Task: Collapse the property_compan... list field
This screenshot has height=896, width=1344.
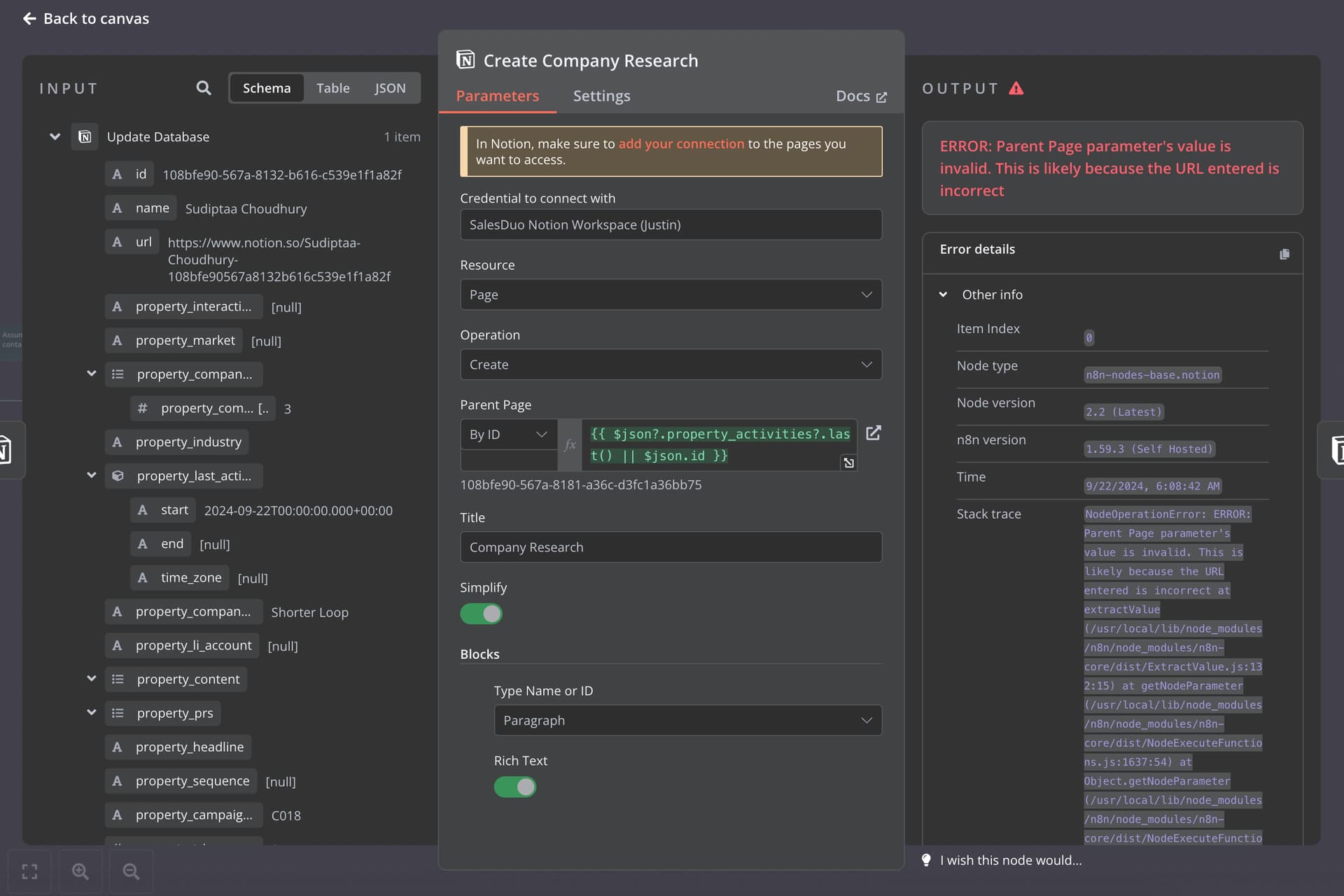Action: click(x=91, y=374)
